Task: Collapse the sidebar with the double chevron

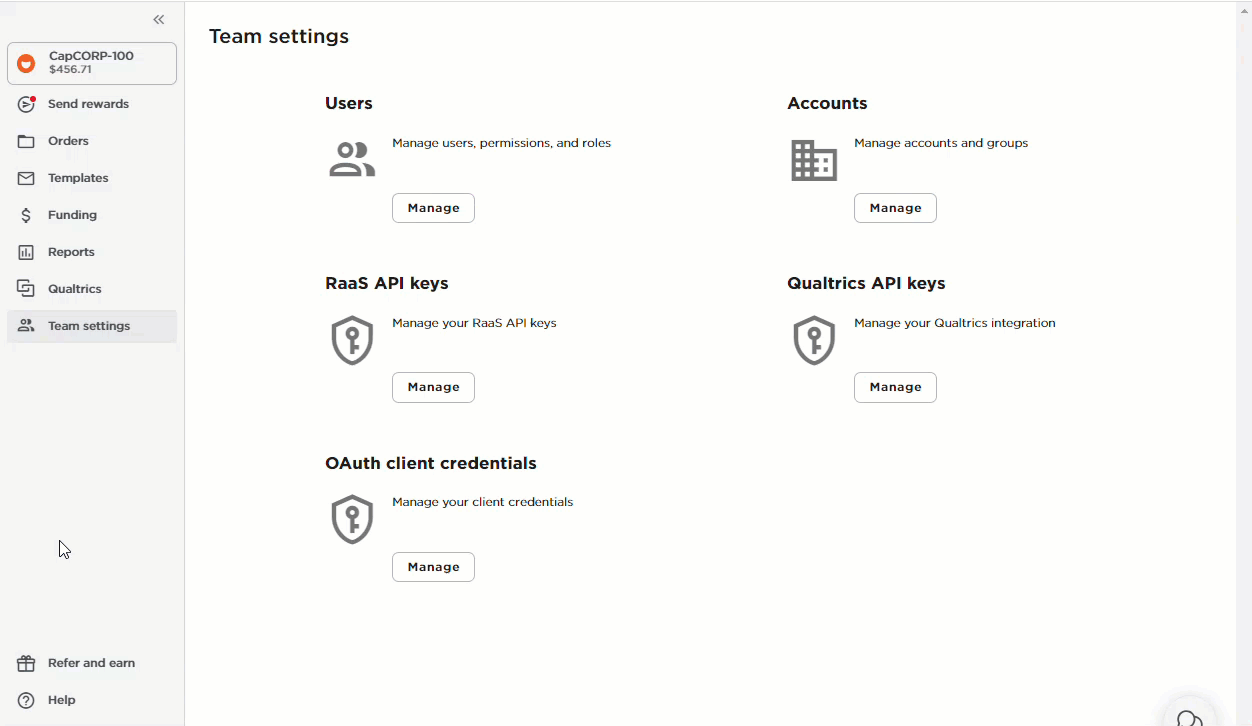Action: point(158,18)
